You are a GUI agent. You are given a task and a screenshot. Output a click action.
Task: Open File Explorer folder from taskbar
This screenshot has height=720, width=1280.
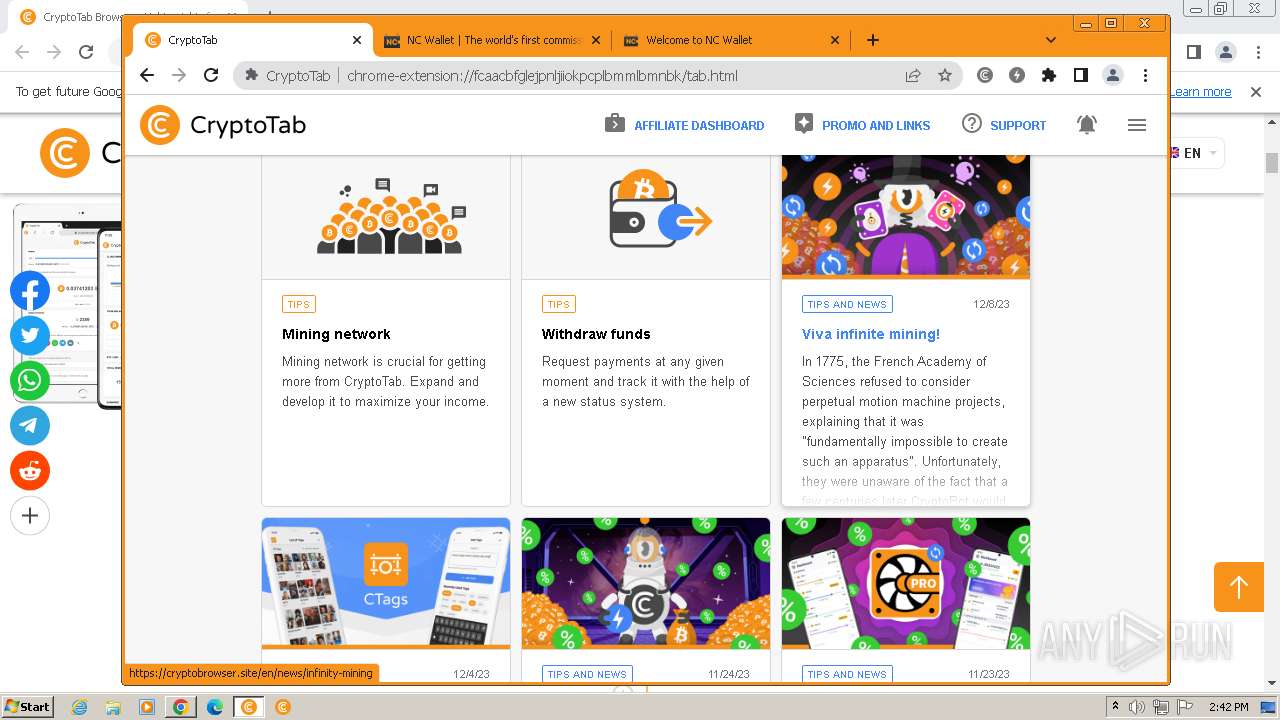[113, 707]
